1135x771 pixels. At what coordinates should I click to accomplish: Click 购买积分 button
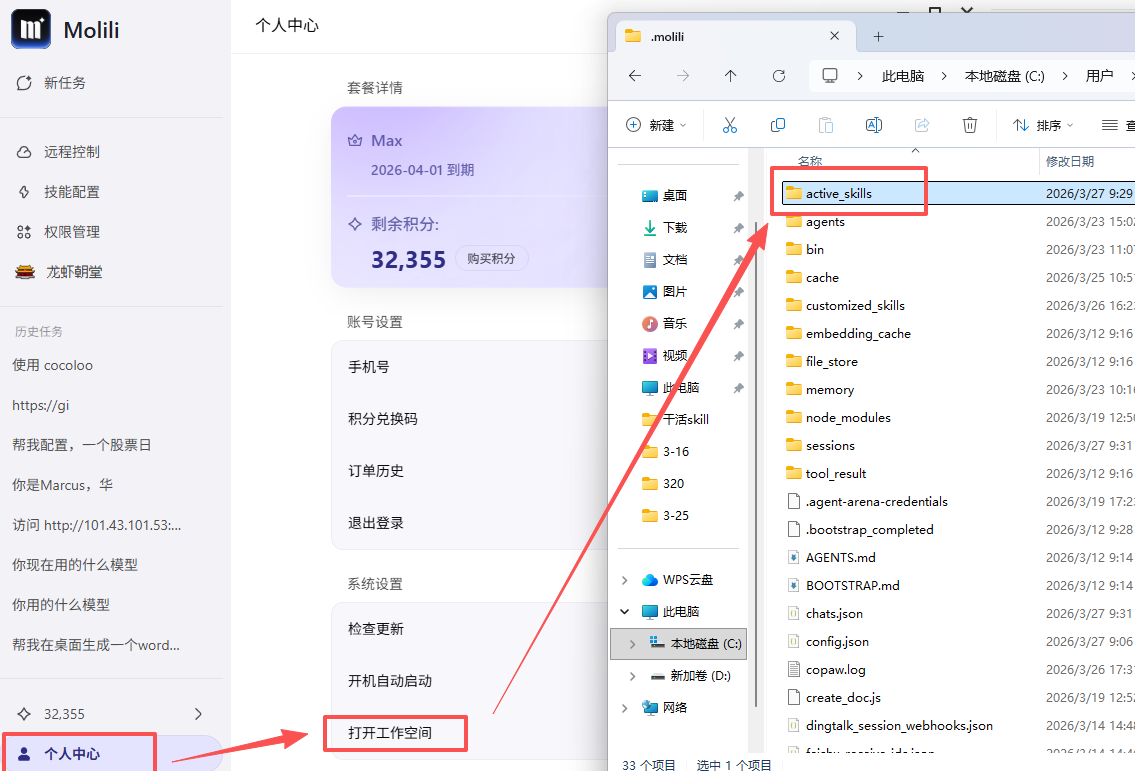[491, 258]
